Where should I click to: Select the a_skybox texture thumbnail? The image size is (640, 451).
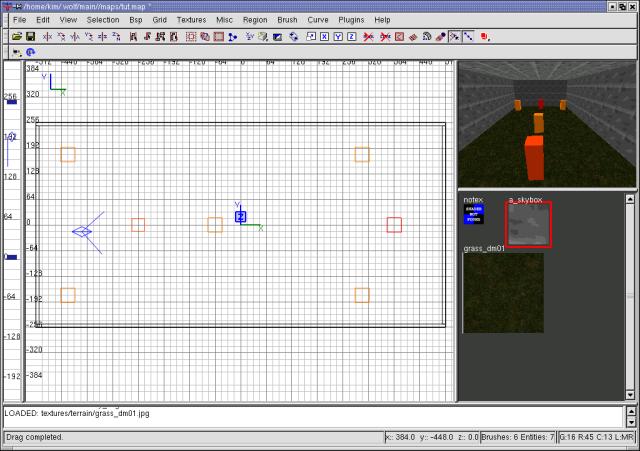(x=529, y=224)
